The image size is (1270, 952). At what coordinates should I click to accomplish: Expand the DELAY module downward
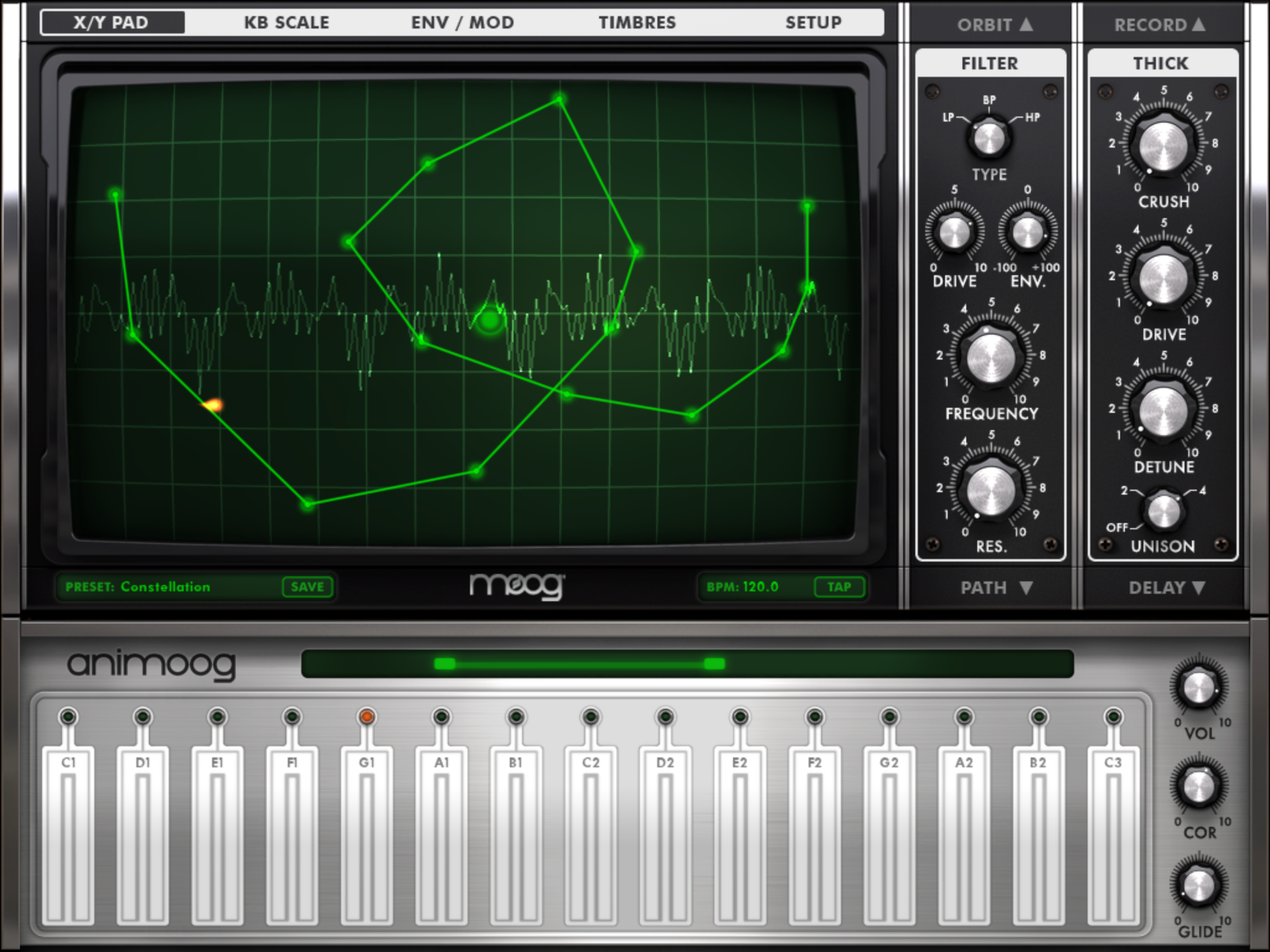point(1166,588)
